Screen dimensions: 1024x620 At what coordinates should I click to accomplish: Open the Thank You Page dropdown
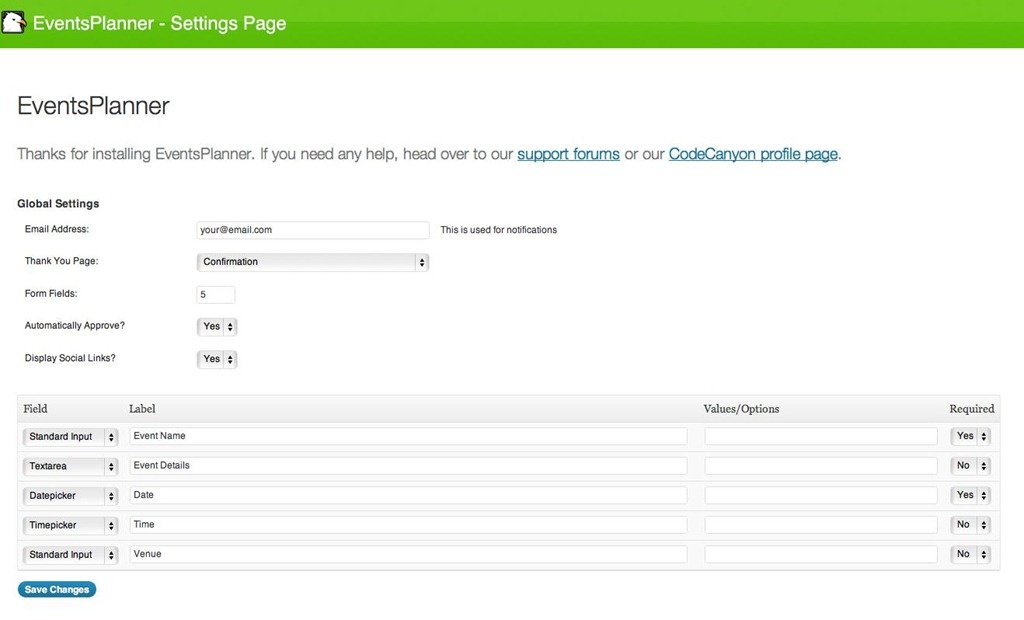[313, 262]
